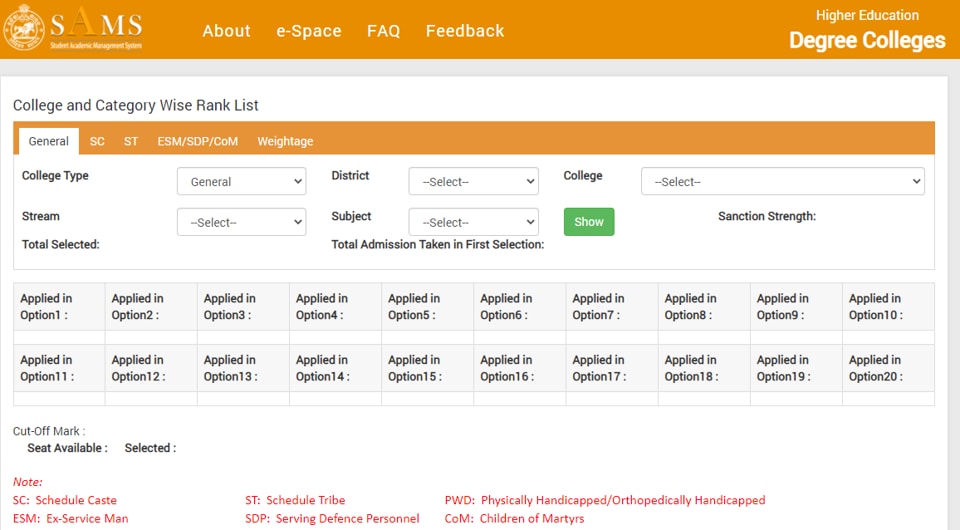Click the 'ST: Schedule Tribe' note
The width and height of the screenshot is (960, 530).
295,500
